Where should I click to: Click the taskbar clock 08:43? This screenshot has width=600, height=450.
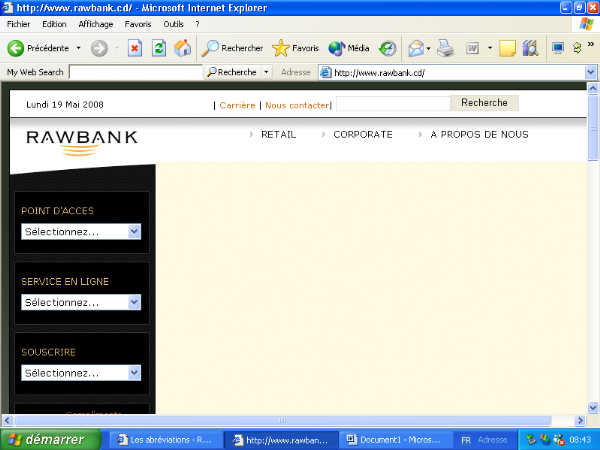click(580, 440)
